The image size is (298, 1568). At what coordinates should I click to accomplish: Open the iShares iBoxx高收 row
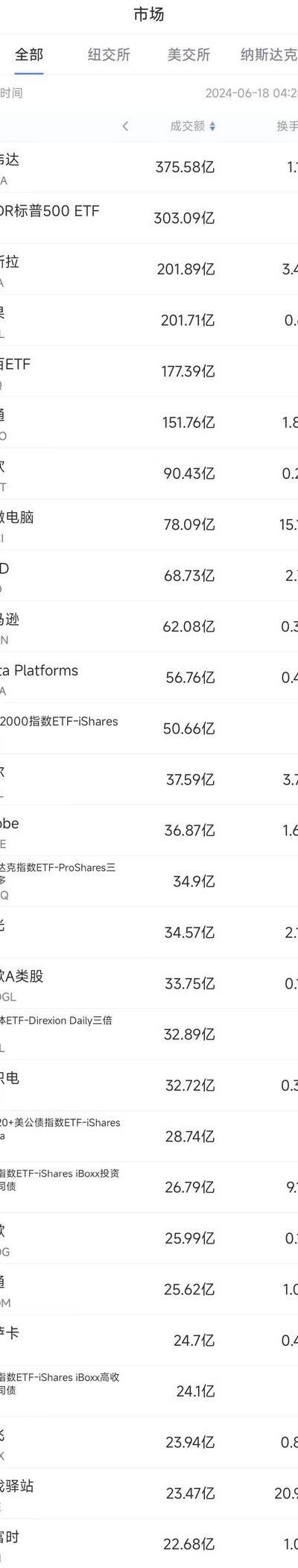point(149,1391)
